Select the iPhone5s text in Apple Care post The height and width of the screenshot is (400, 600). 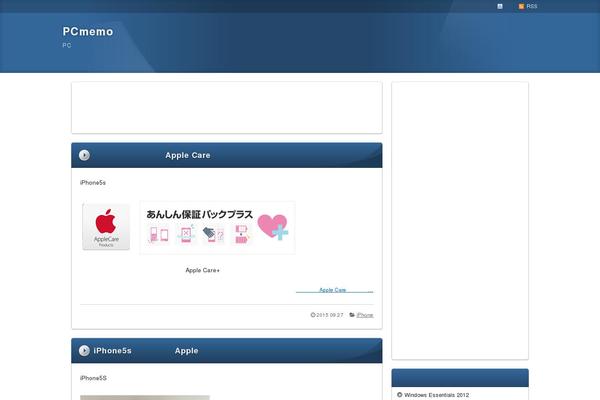tap(93, 183)
